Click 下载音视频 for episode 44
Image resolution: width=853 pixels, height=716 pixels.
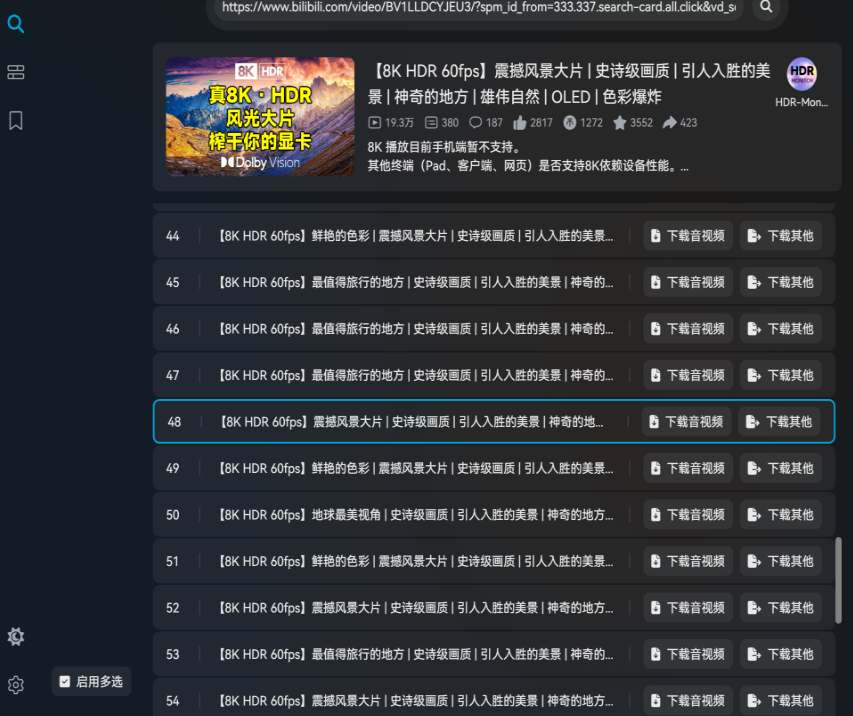(x=688, y=236)
